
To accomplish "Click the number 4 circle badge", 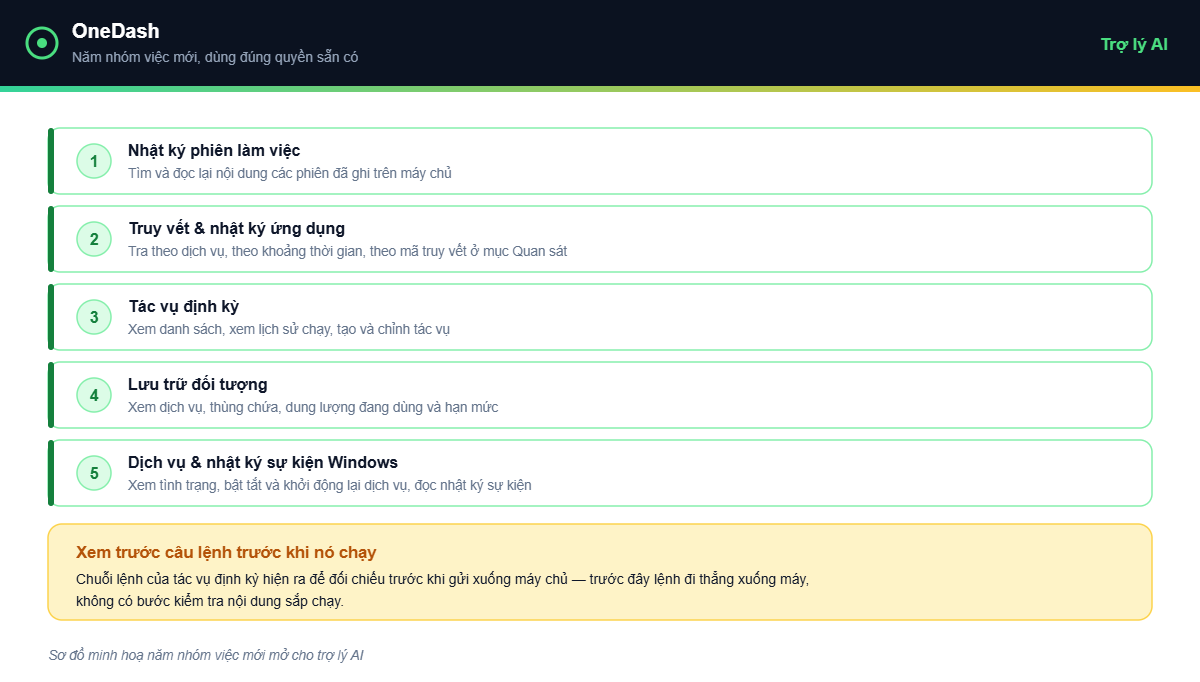I will click(x=94, y=395).
